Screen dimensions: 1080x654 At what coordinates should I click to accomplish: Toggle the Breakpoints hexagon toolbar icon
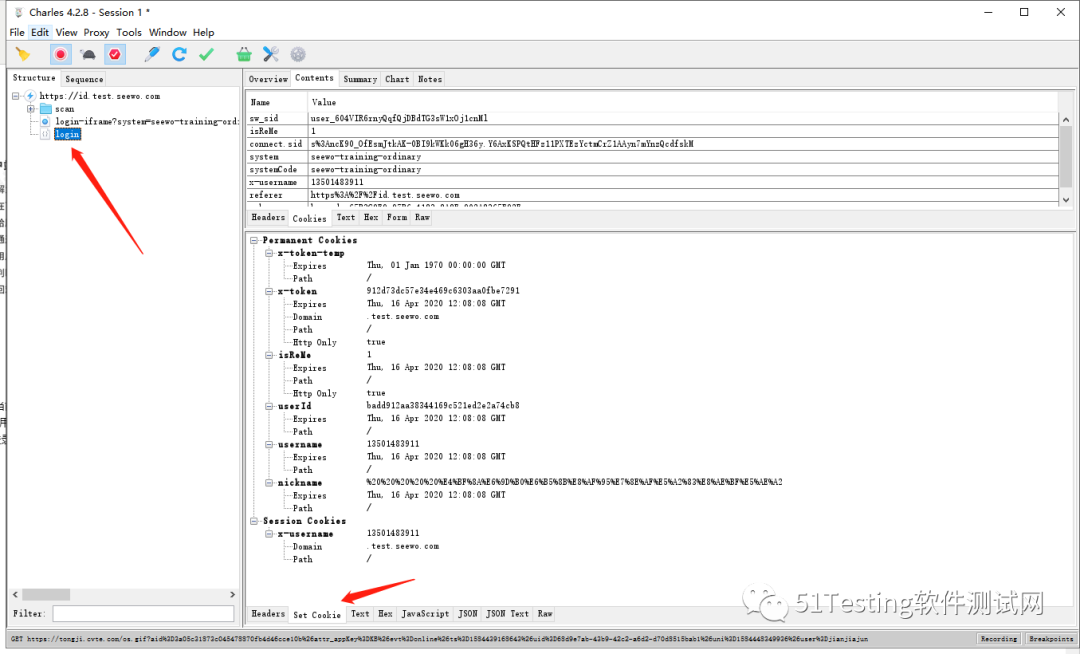(x=115, y=54)
